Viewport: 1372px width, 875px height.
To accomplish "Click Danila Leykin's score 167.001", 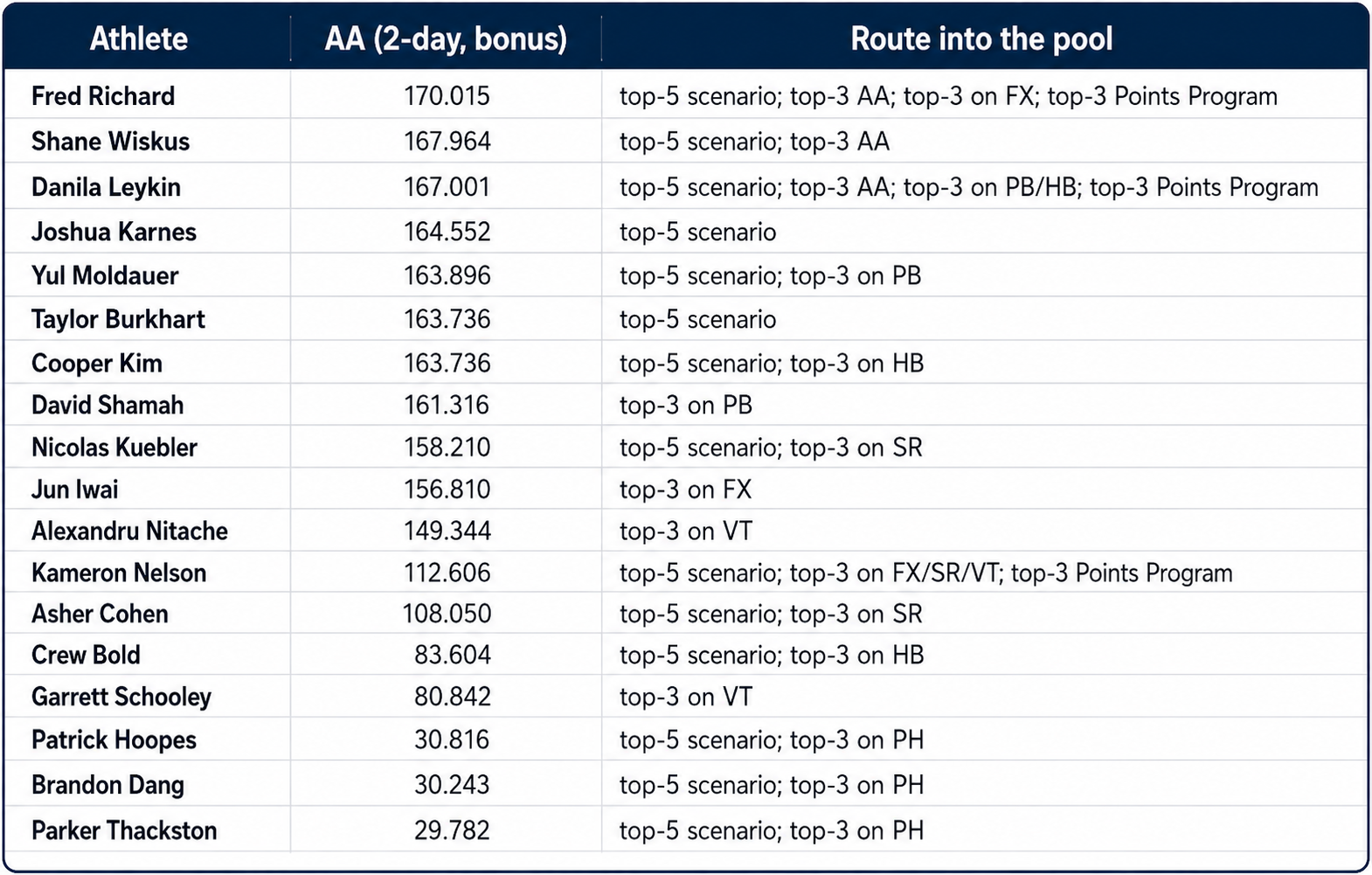I will point(447,187).
